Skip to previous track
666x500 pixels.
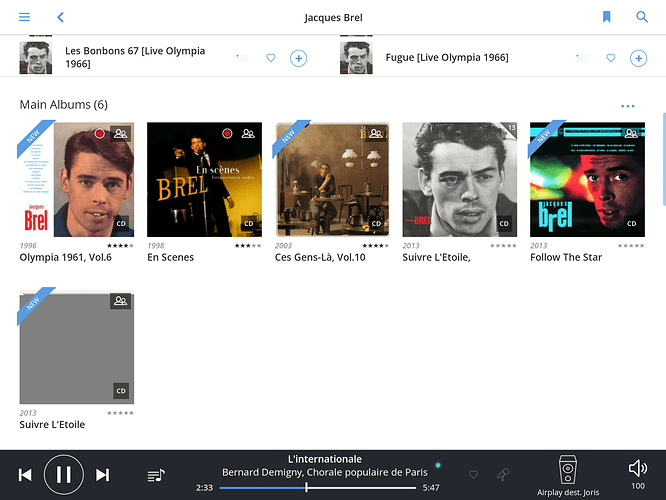point(25,475)
